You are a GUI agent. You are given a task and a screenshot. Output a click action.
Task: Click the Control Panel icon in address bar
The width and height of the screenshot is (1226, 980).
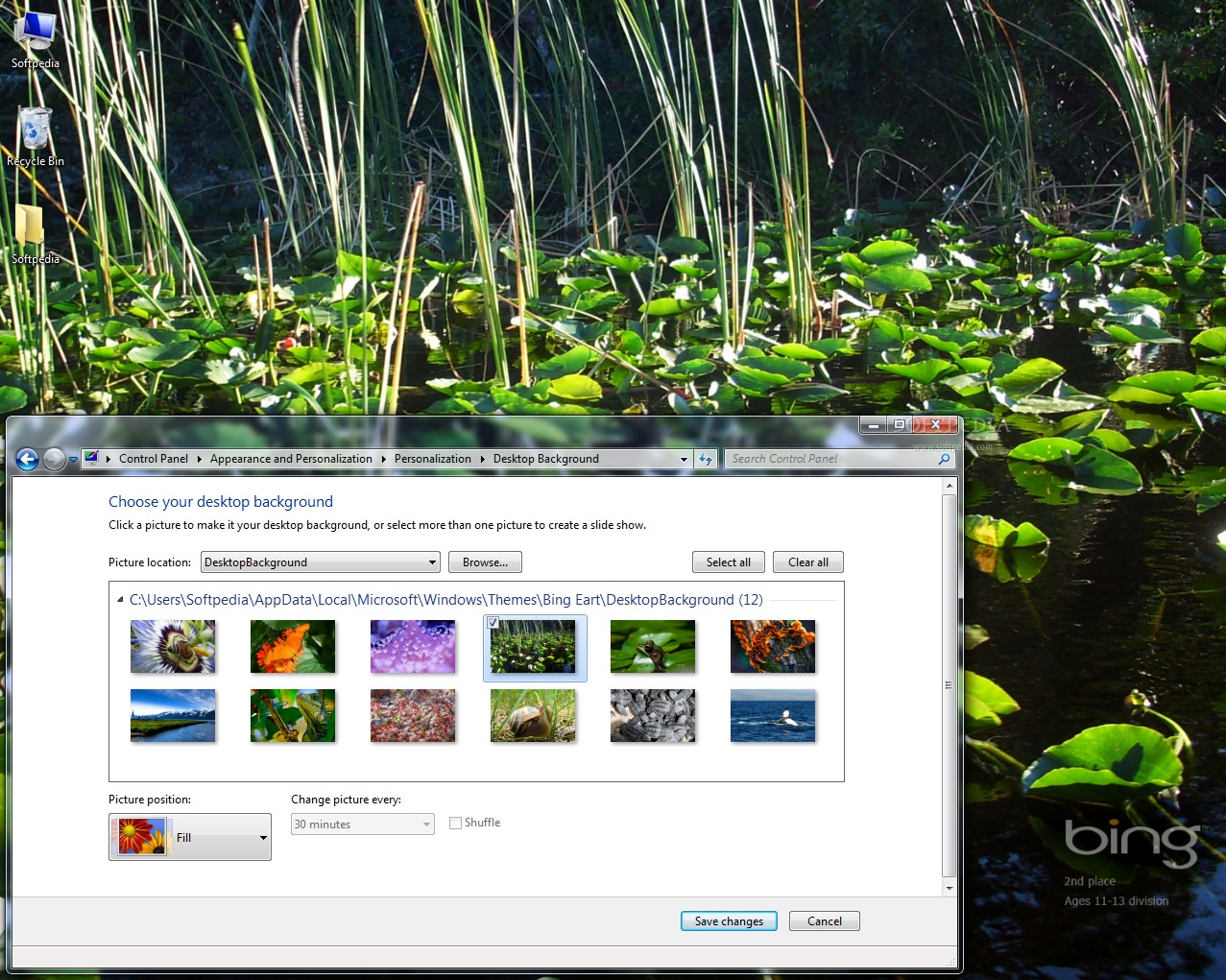91,458
